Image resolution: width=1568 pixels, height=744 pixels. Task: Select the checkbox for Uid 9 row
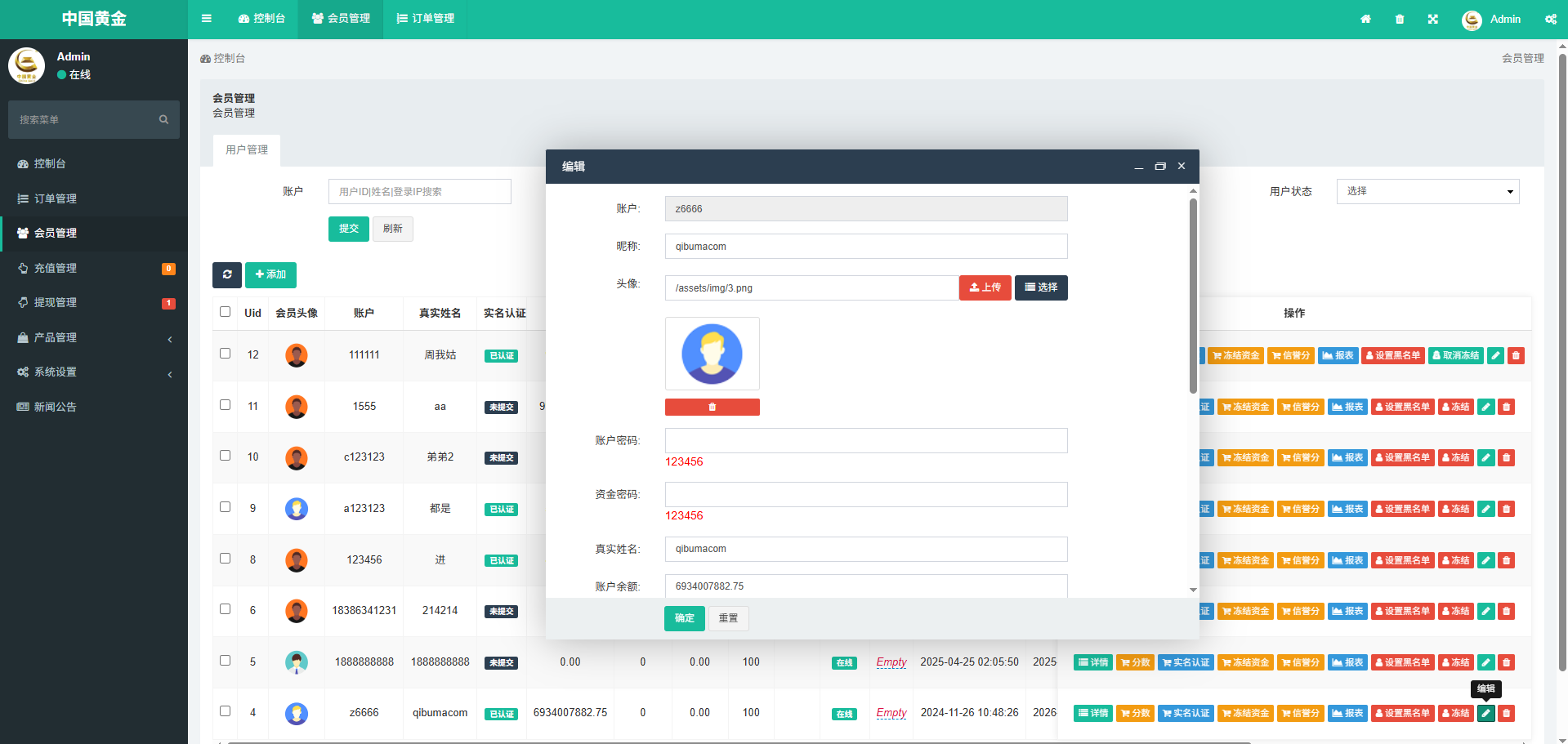[226, 507]
